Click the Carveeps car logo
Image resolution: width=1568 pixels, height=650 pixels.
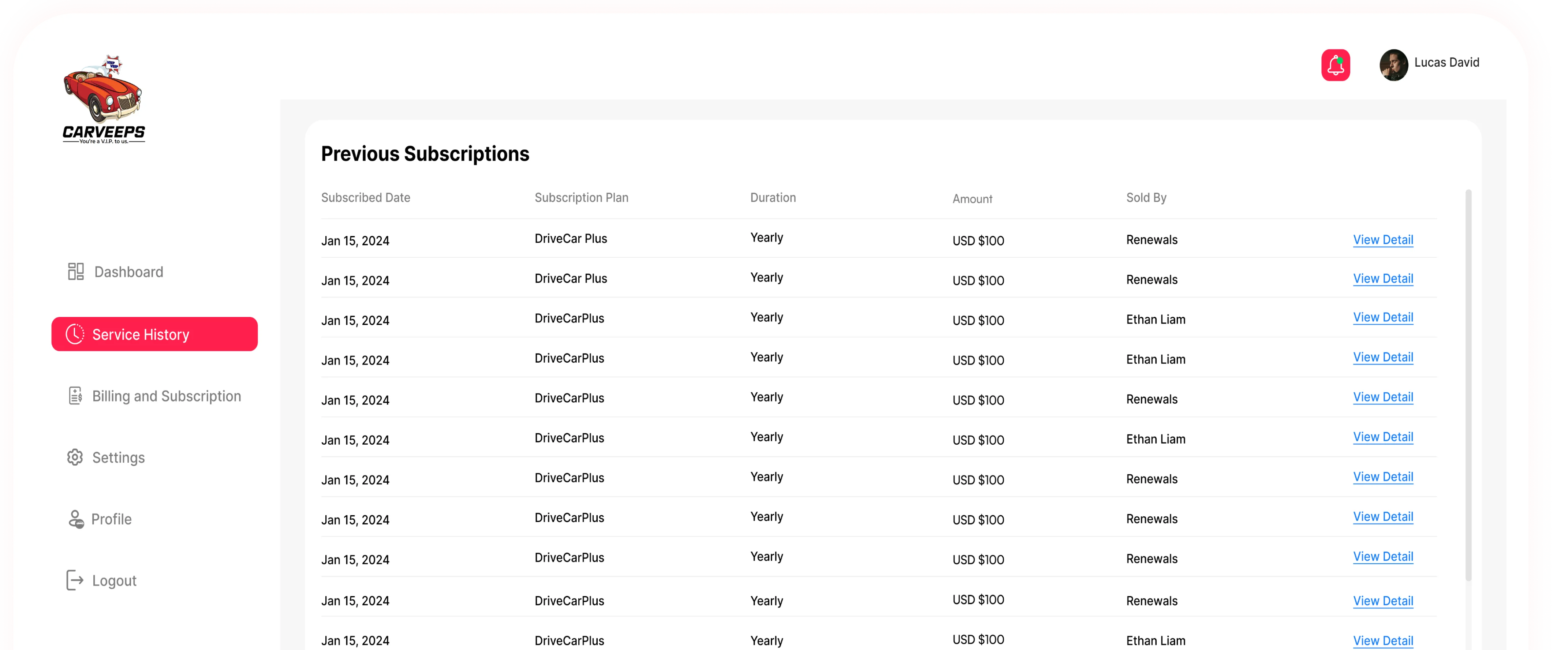tap(102, 97)
